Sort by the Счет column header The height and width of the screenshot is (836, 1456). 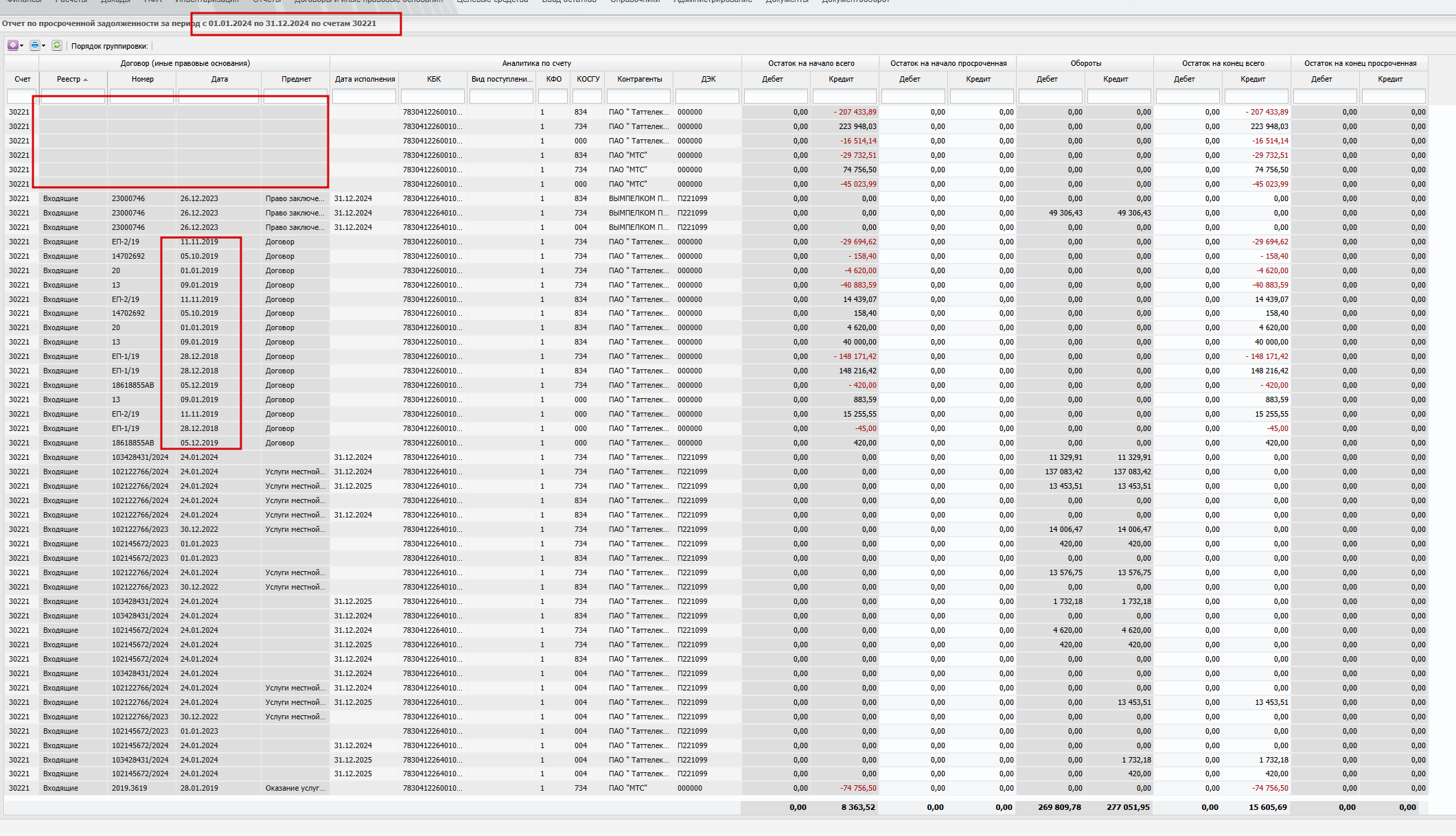pyautogui.click(x=23, y=79)
